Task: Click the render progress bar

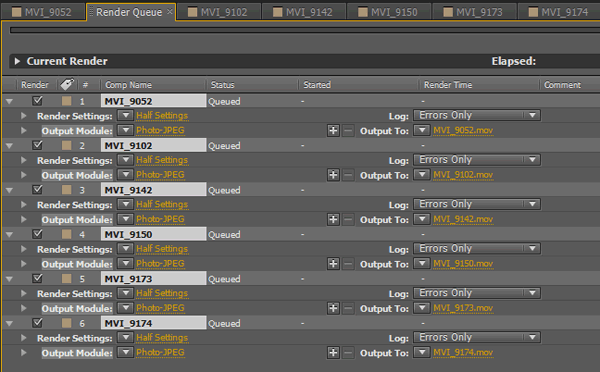Action: (x=305, y=30)
